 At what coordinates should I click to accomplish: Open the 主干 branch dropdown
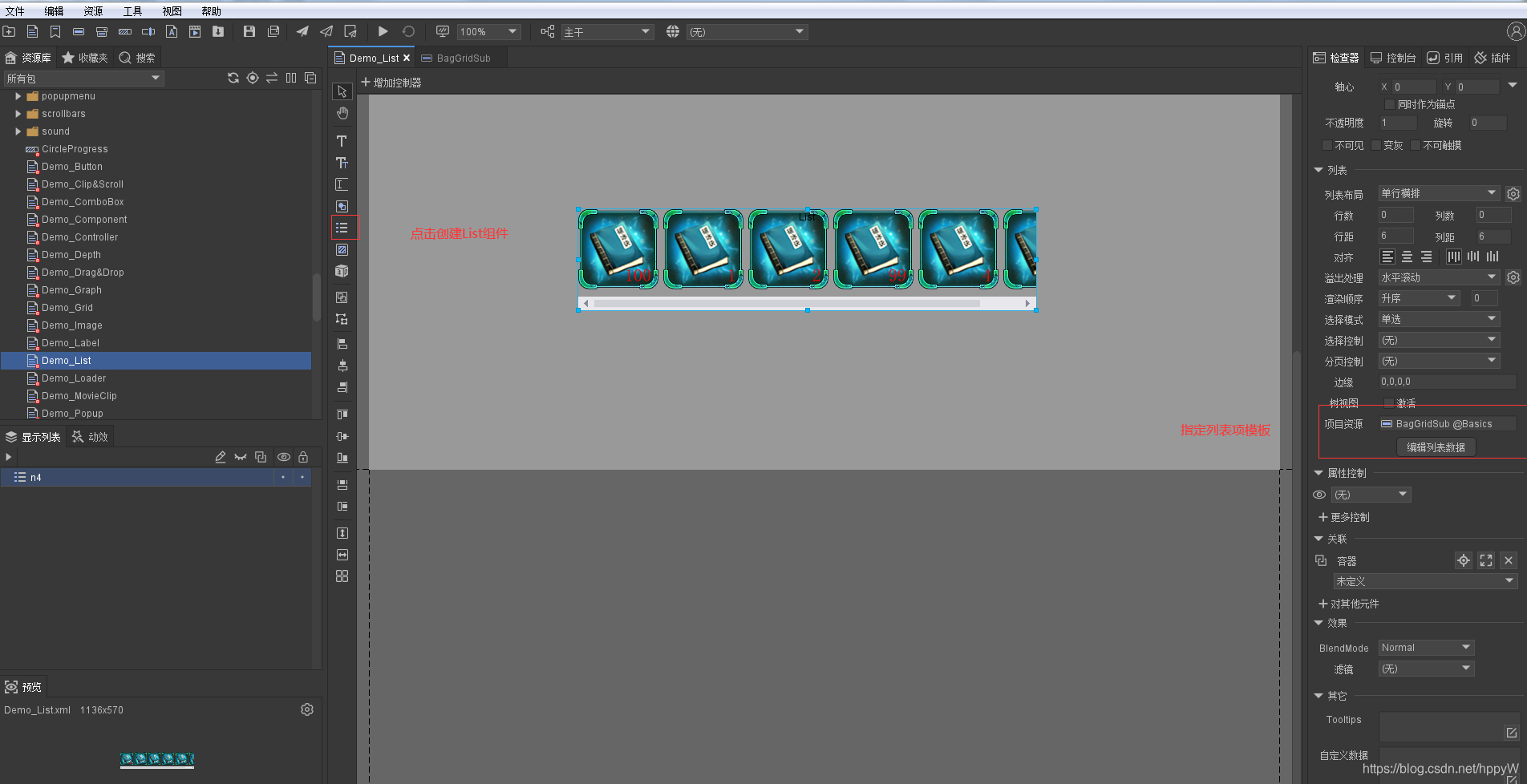click(x=607, y=32)
